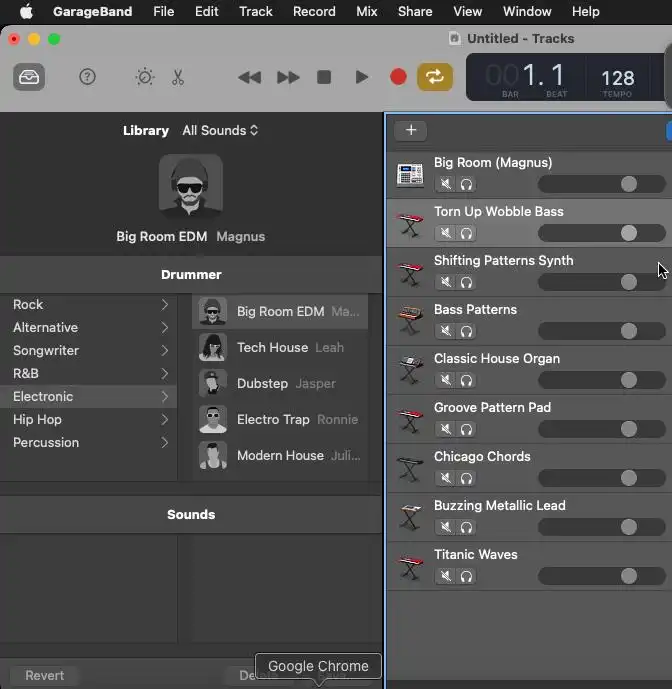Viewport: 672px width, 689px height.
Task: Solo the Groove Pattern Pad track
Action: pos(466,429)
